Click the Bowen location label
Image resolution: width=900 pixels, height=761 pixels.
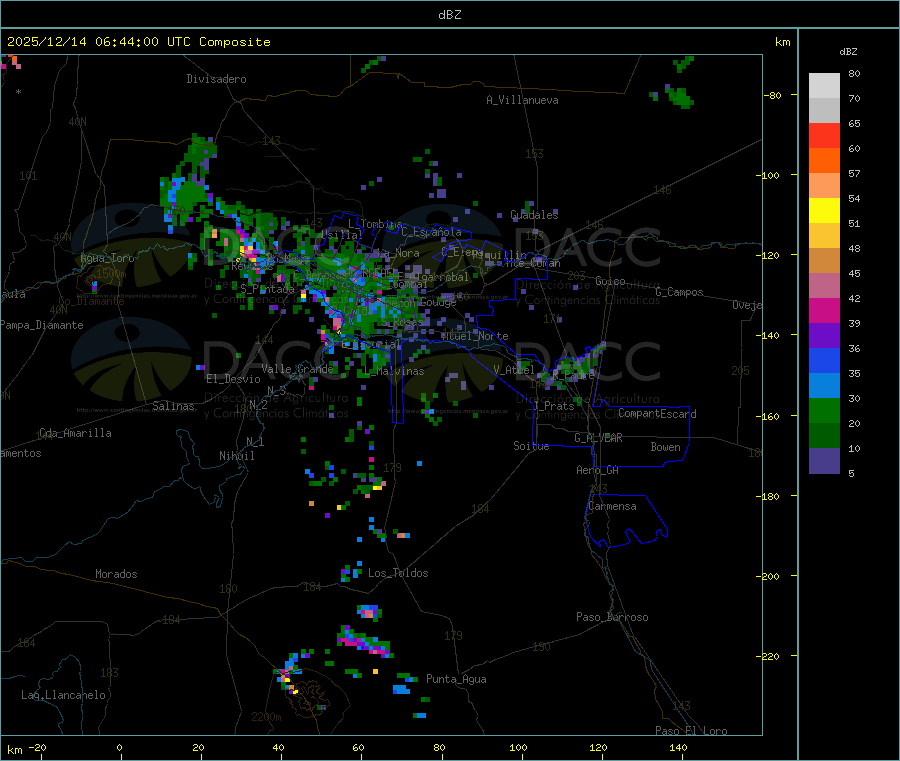[x=665, y=447]
